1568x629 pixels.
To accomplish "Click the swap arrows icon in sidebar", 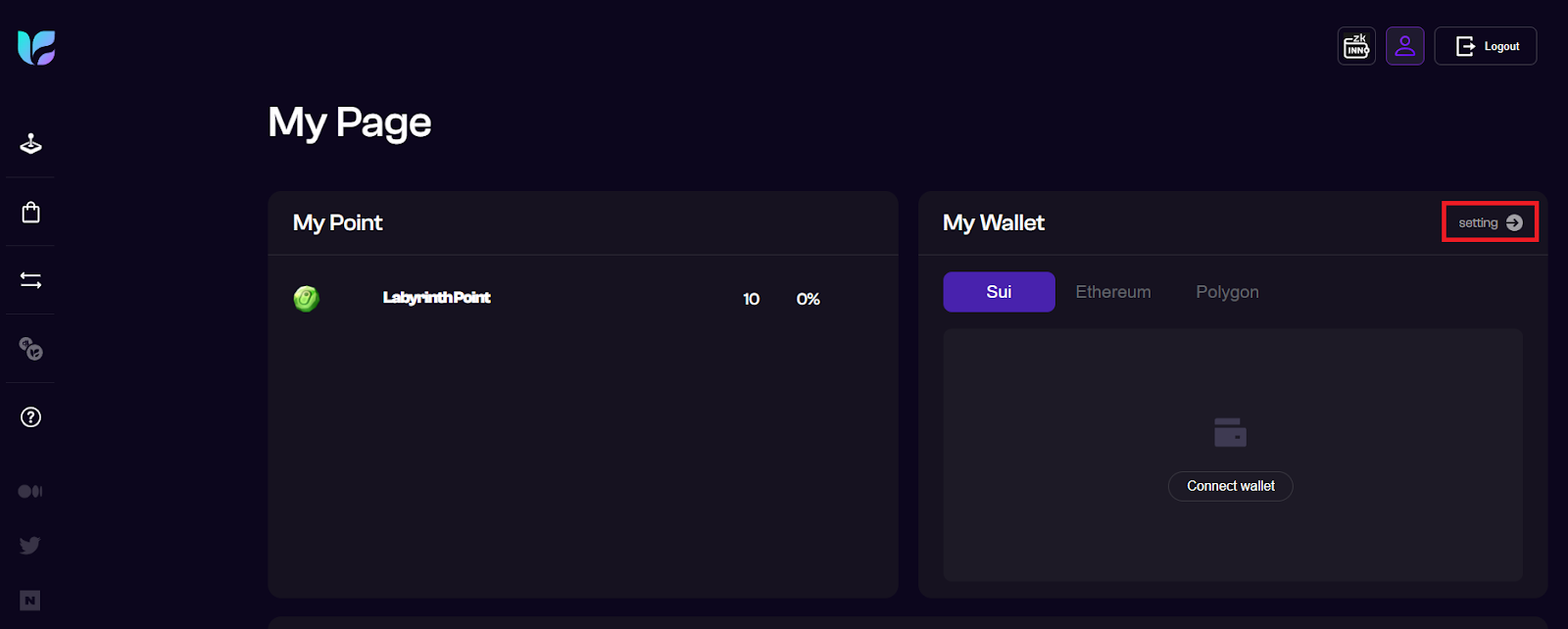I will [x=30, y=281].
